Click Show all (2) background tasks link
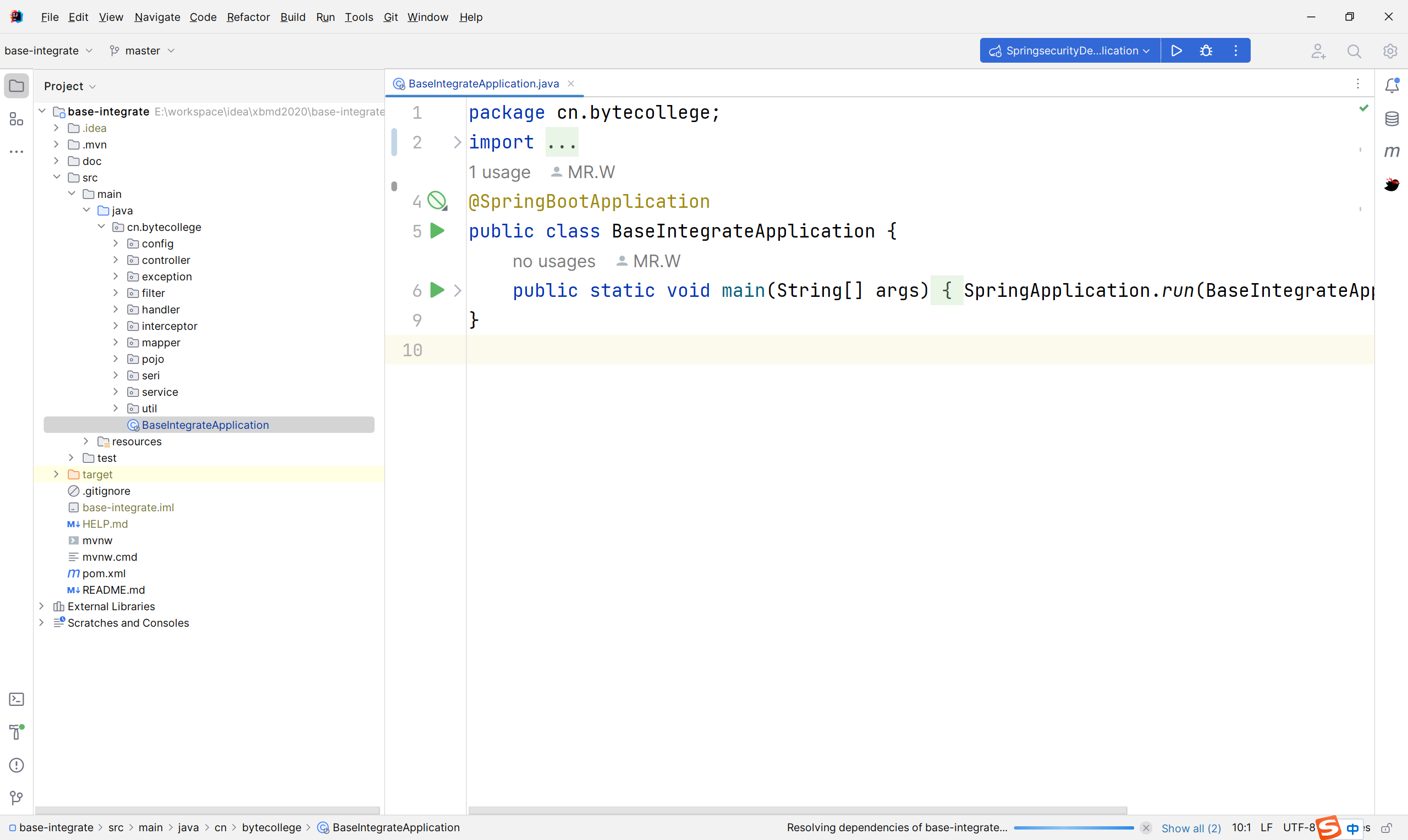Screen dimensions: 1408x840 1191,828
